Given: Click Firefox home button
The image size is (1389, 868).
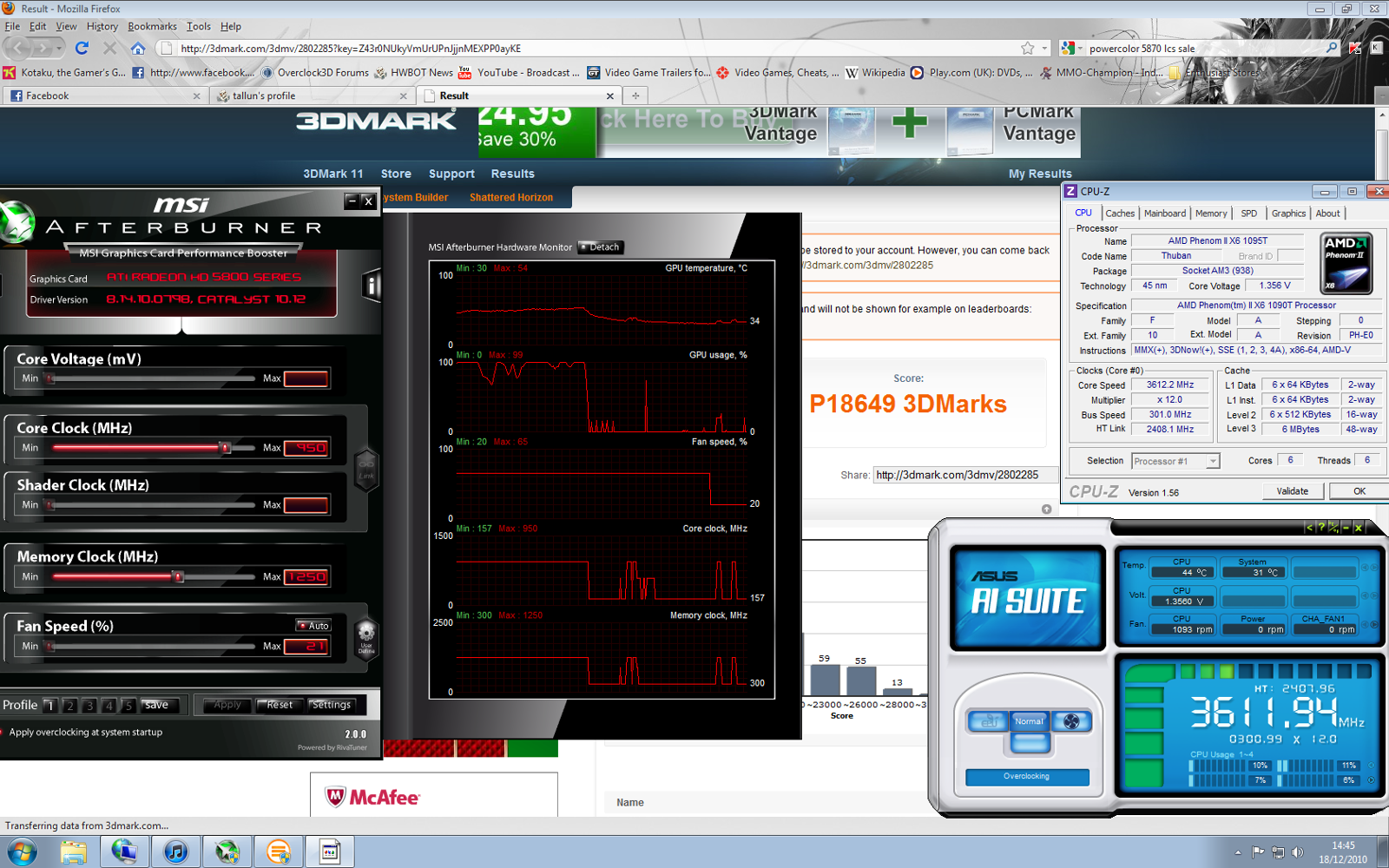Looking at the screenshot, I should coord(138,48).
